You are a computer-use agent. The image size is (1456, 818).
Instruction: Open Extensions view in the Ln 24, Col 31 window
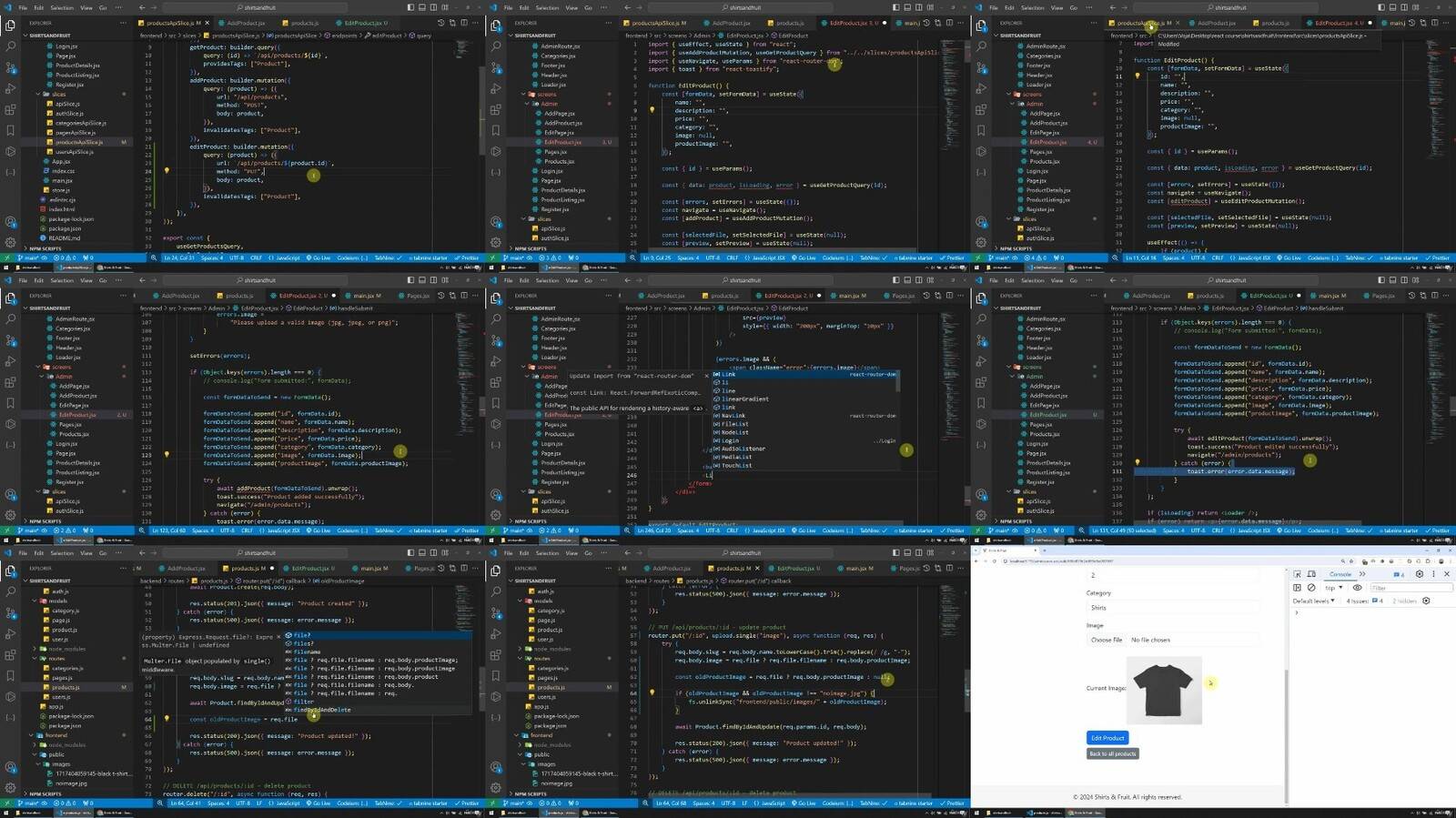pyautogui.click(x=11, y=110)
